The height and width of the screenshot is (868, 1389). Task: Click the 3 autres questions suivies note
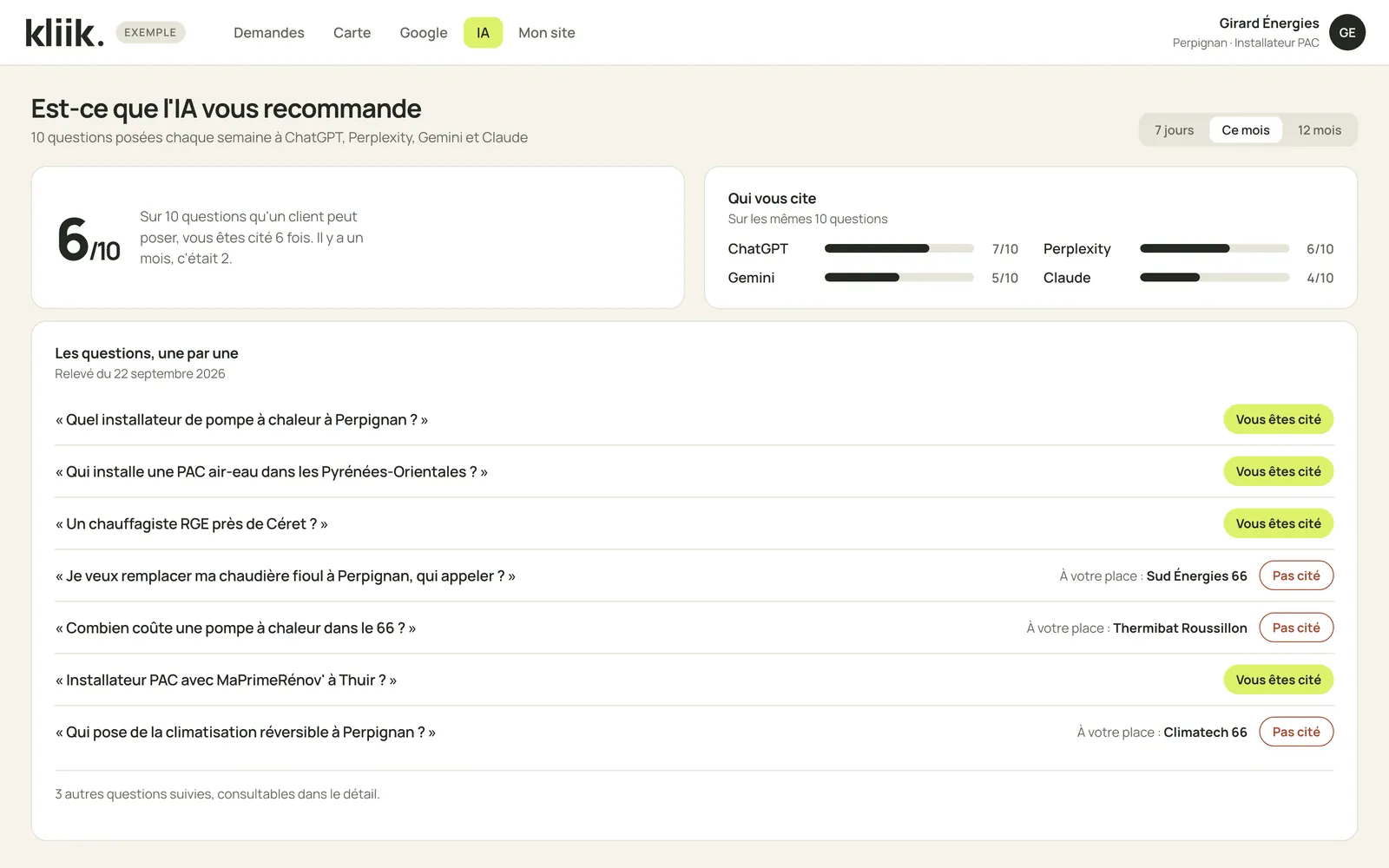click(x=217, y=794)
